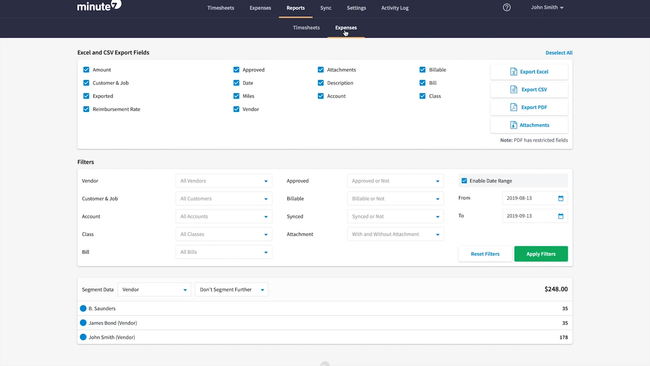The image size is (650, 366).
Task: Open the John Smith user menu
Action: [x=547, y=7]
